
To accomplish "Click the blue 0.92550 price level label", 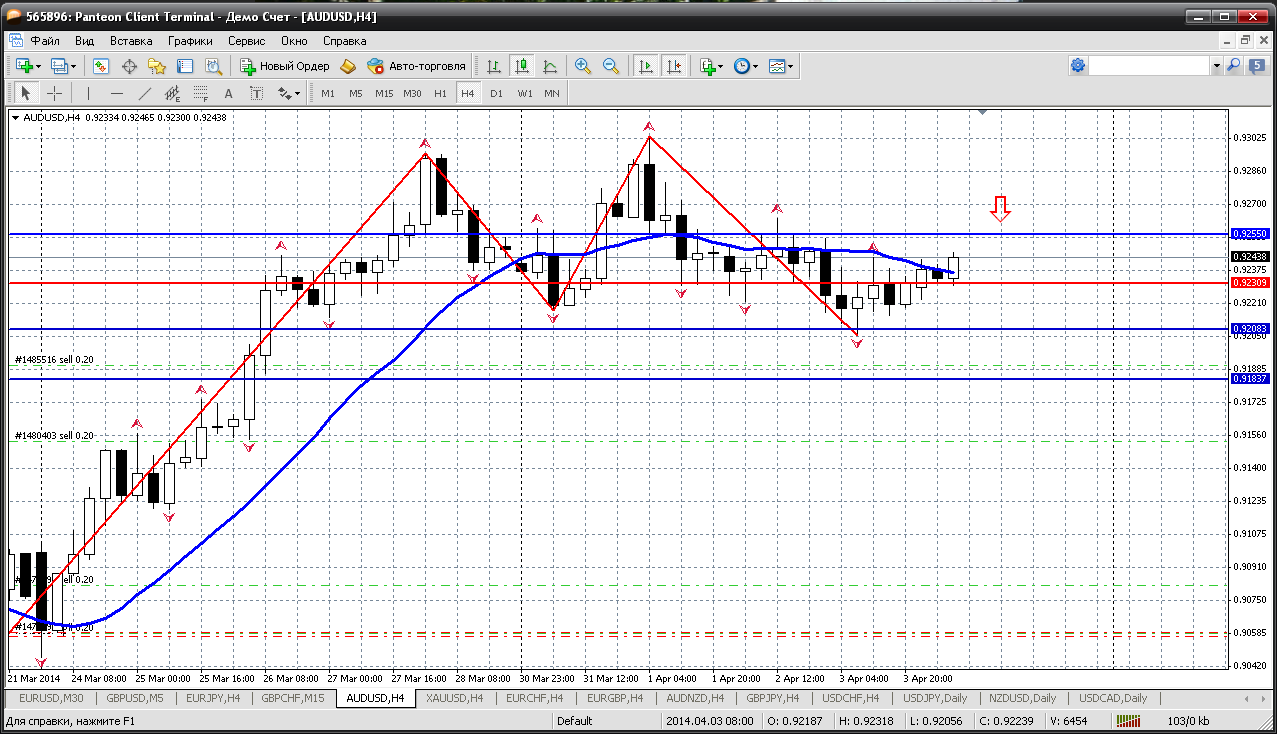I will click(1250, 233).
